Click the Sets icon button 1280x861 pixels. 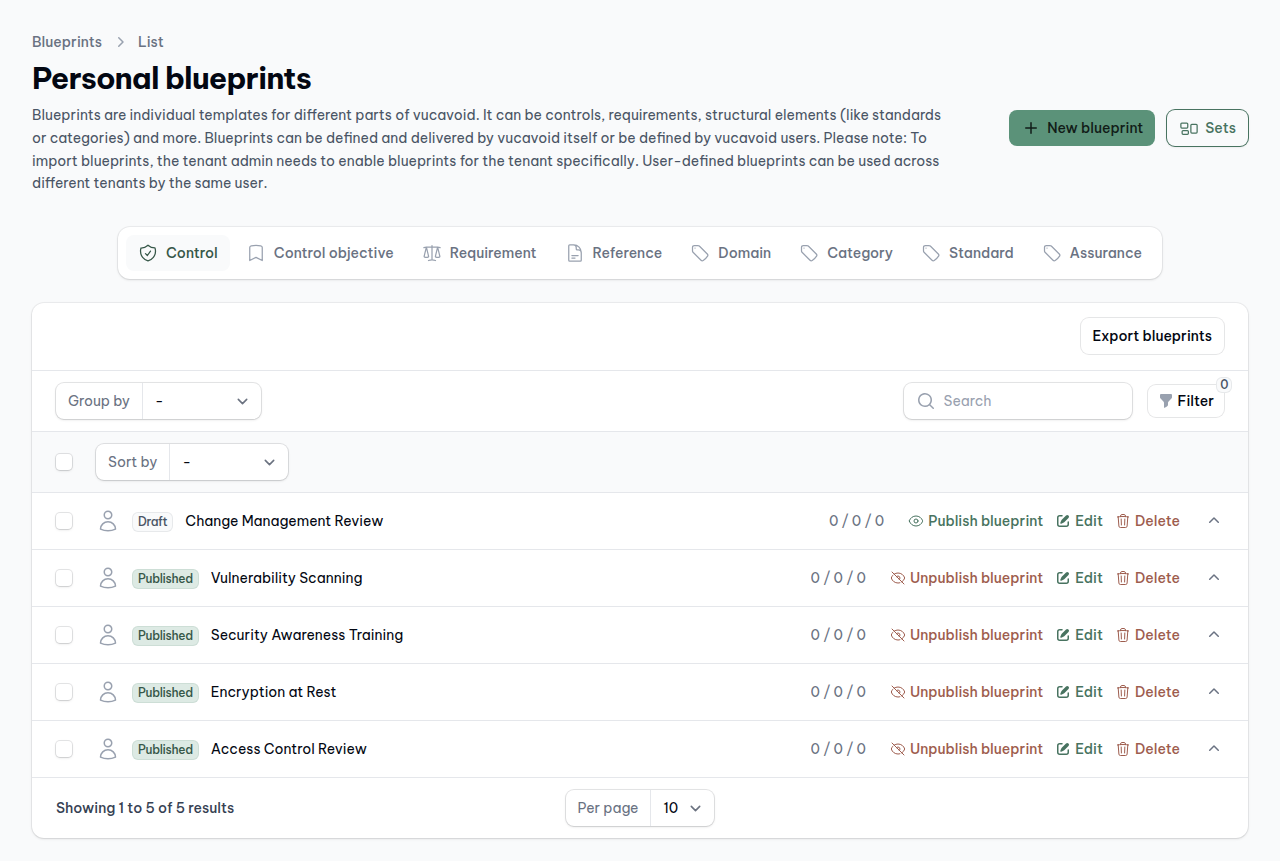coord(1189,128)
